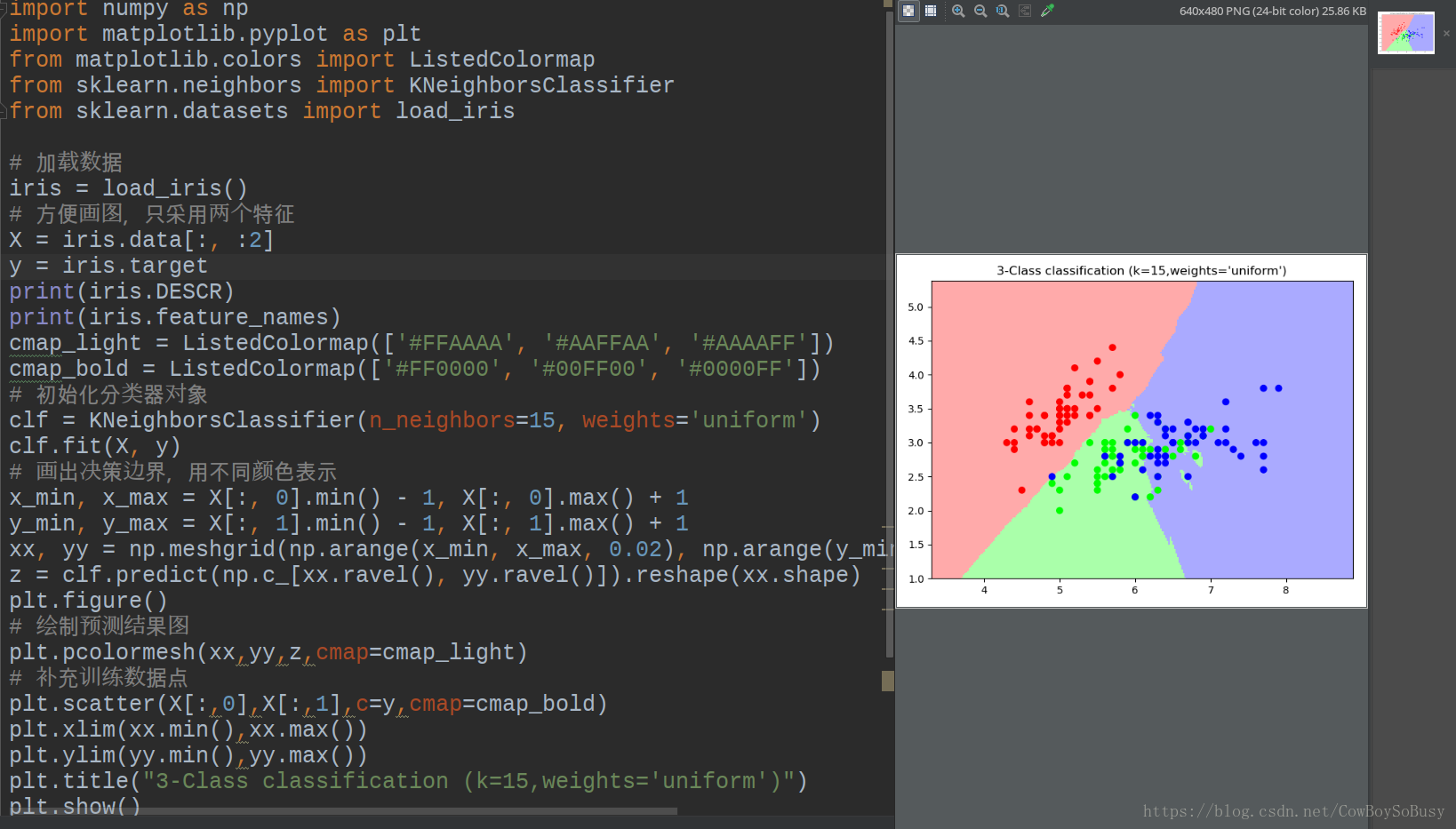Screen dimensions: 1456x829
Task: Select the plot thumbnail in preview sidebar
Action: (1406, 33)
